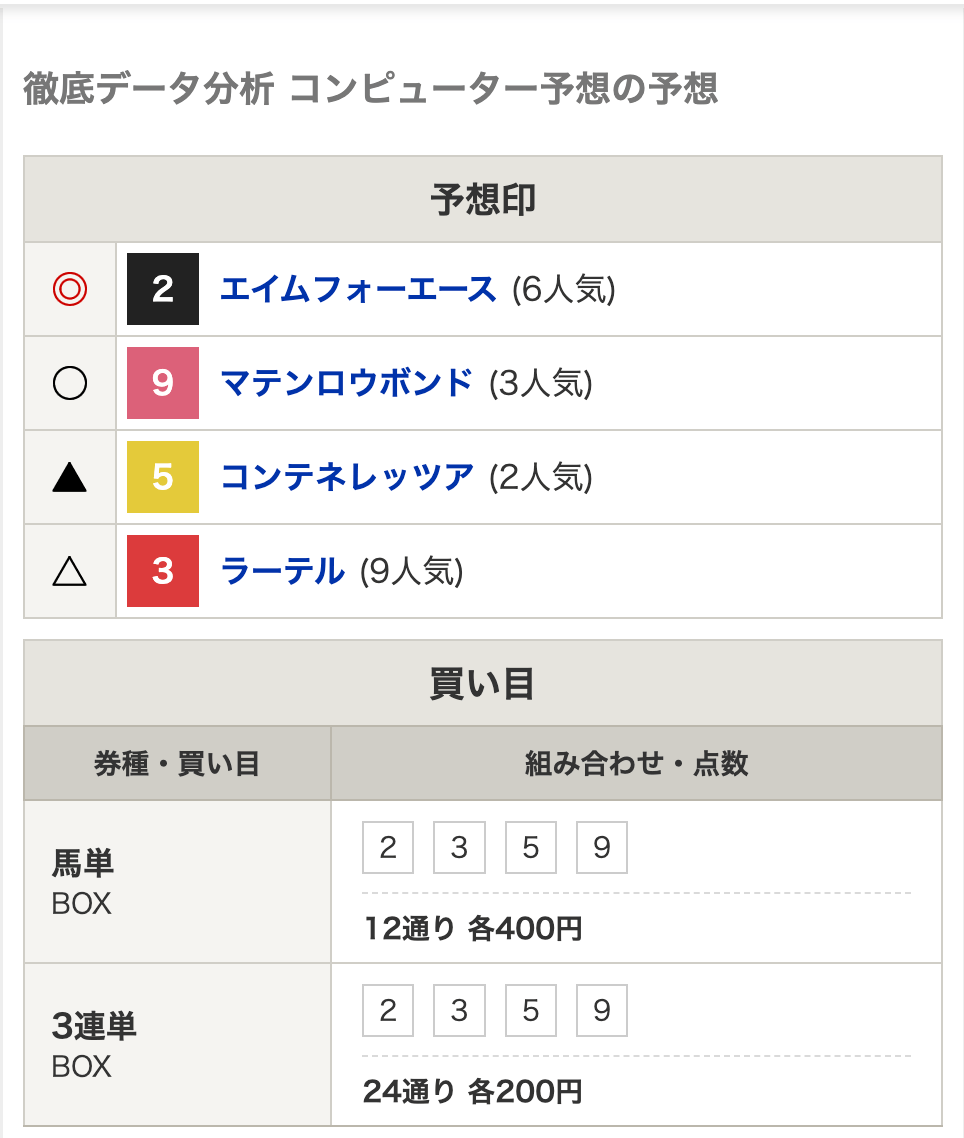Click the single circle prediction mark
The height and width of the screenshot is (1138, 964).
70,382
